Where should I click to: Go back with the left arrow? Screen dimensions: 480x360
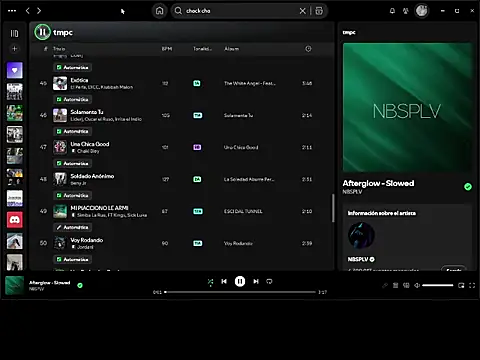click(x=28, y=11)
